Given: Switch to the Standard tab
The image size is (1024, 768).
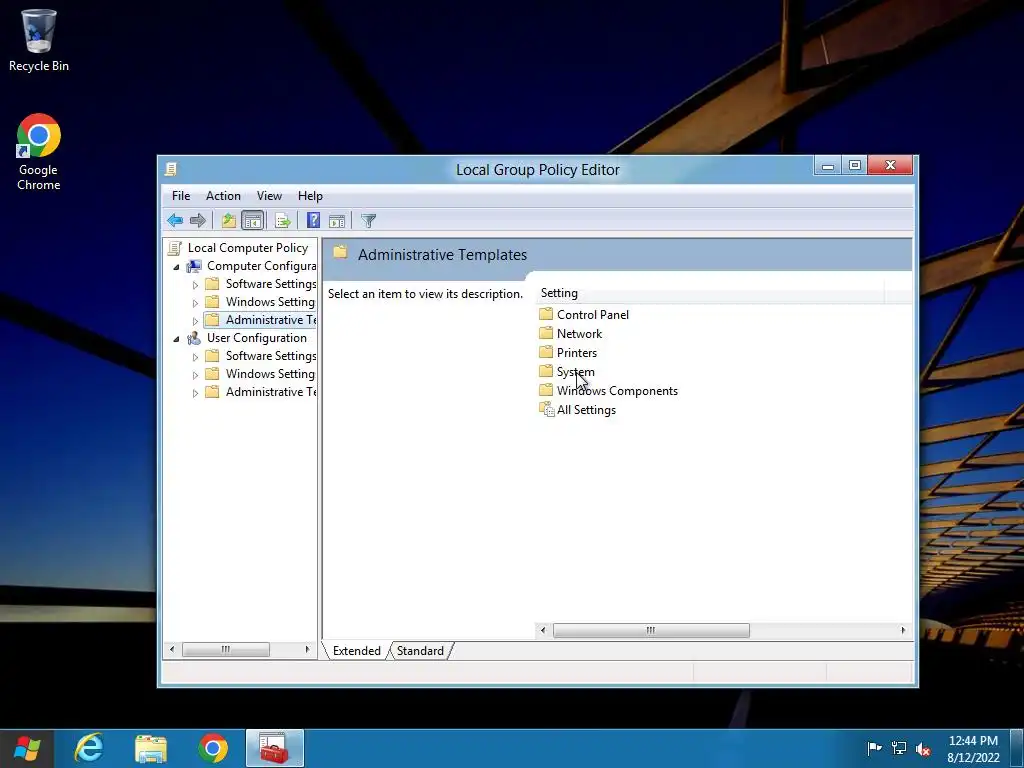Looking at the screenshot, I should [x=420, y=650].
